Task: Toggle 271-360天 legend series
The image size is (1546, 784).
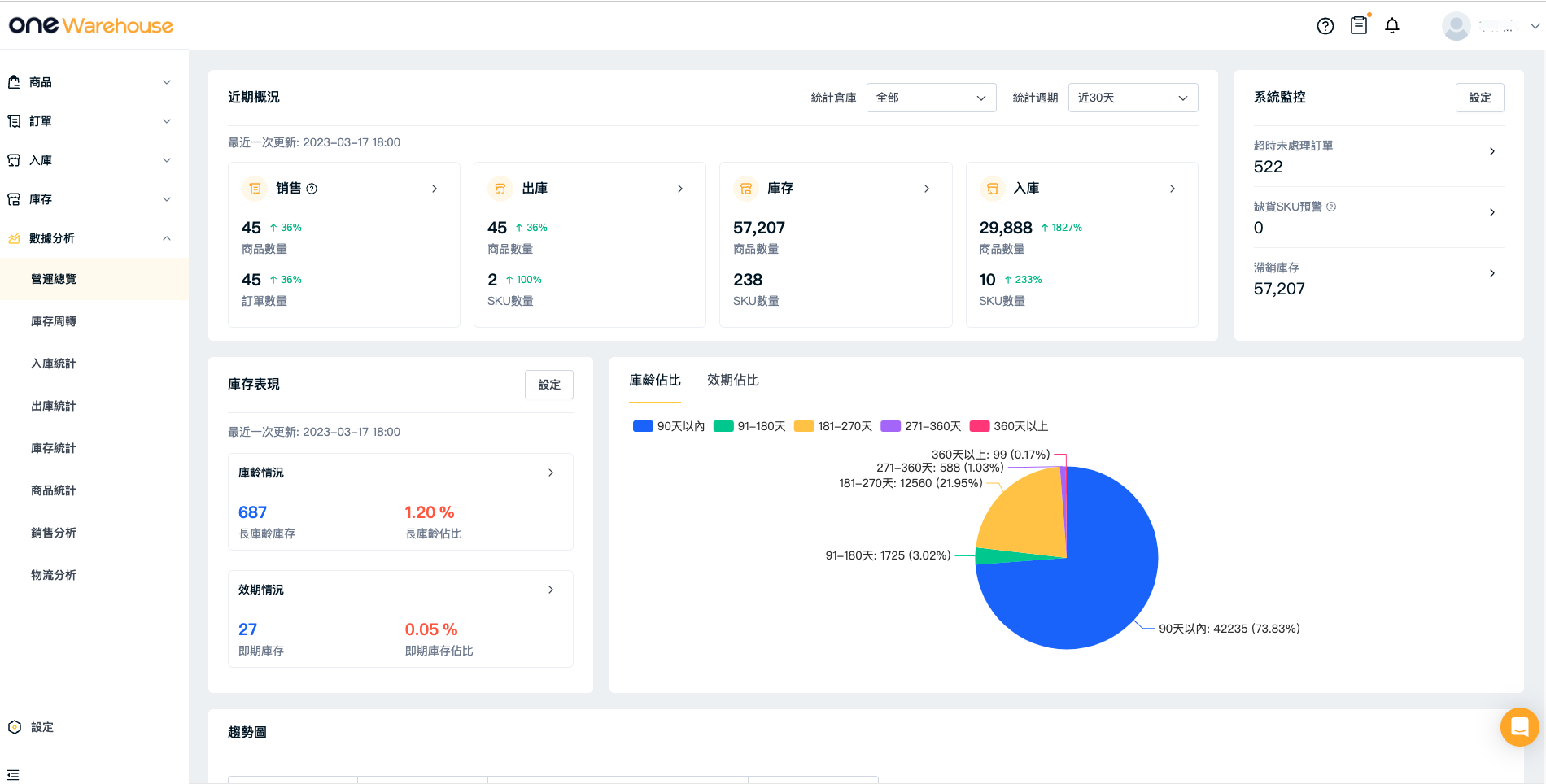Action: tap(921, 426)
